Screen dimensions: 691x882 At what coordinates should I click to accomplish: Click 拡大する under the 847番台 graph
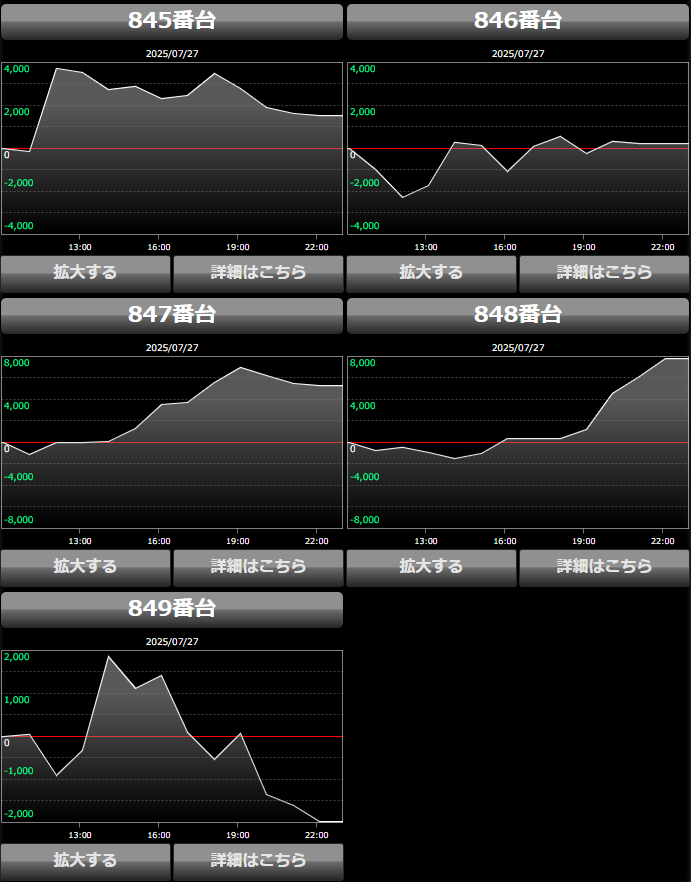[86, 568]
